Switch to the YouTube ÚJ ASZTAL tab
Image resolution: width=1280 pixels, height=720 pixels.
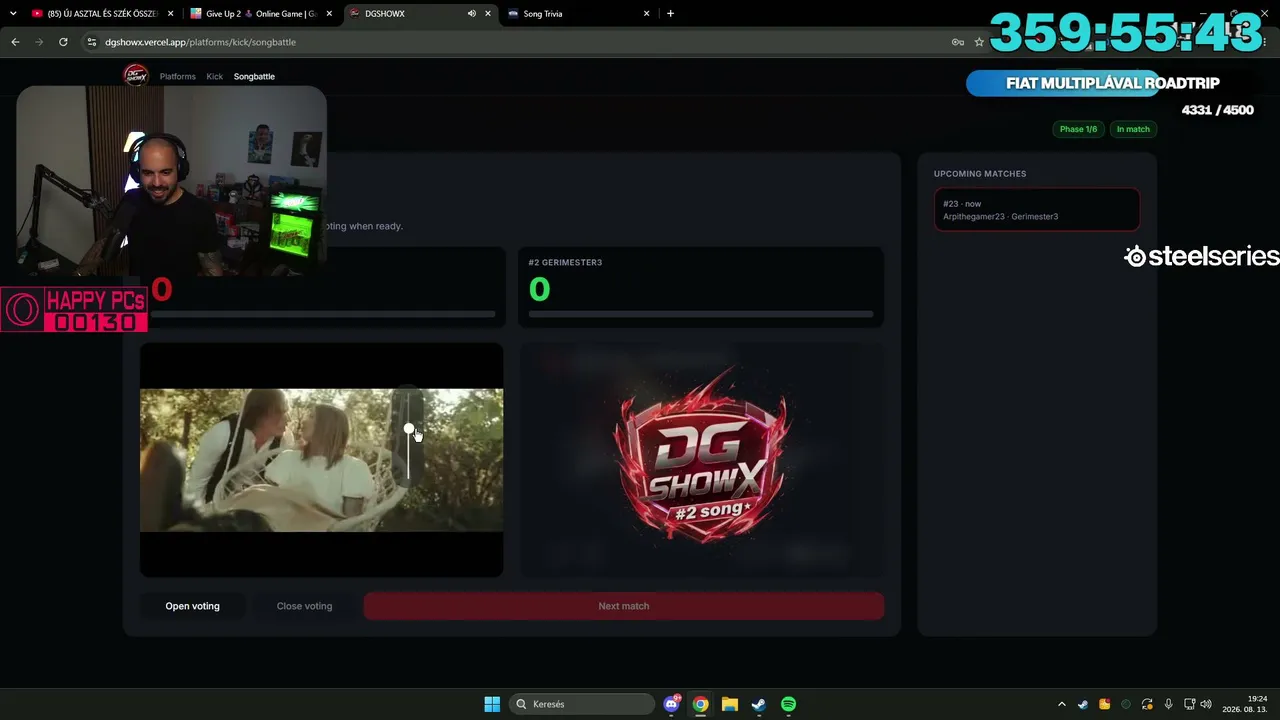click(102, 14)
